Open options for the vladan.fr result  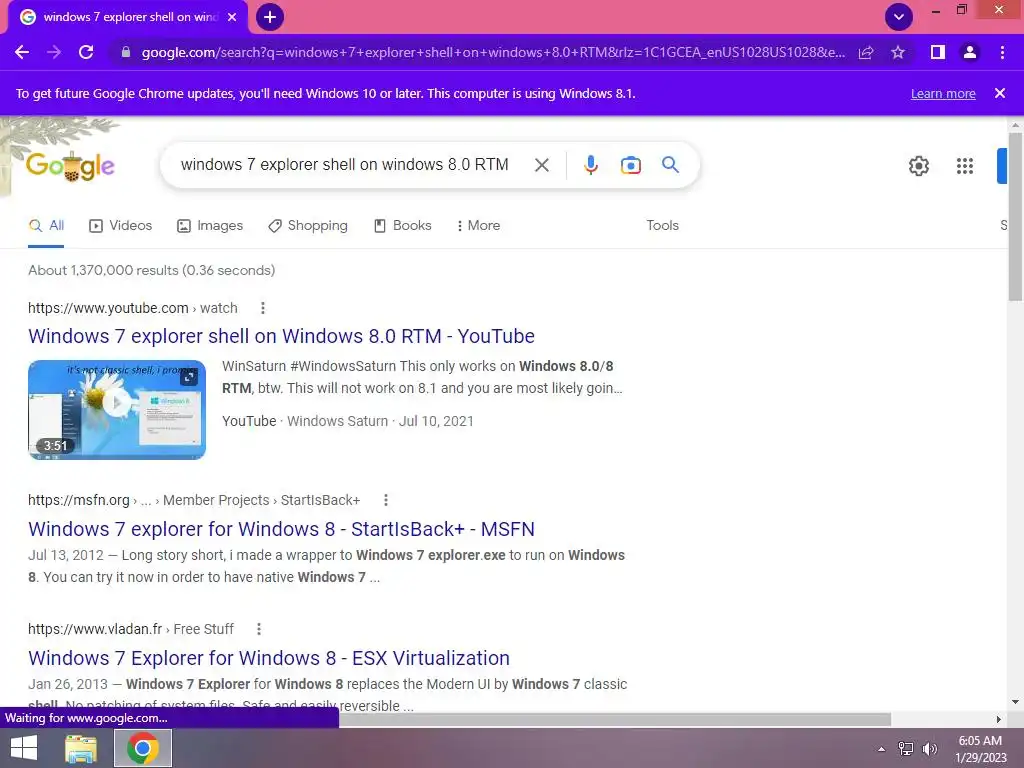[259, 629]
